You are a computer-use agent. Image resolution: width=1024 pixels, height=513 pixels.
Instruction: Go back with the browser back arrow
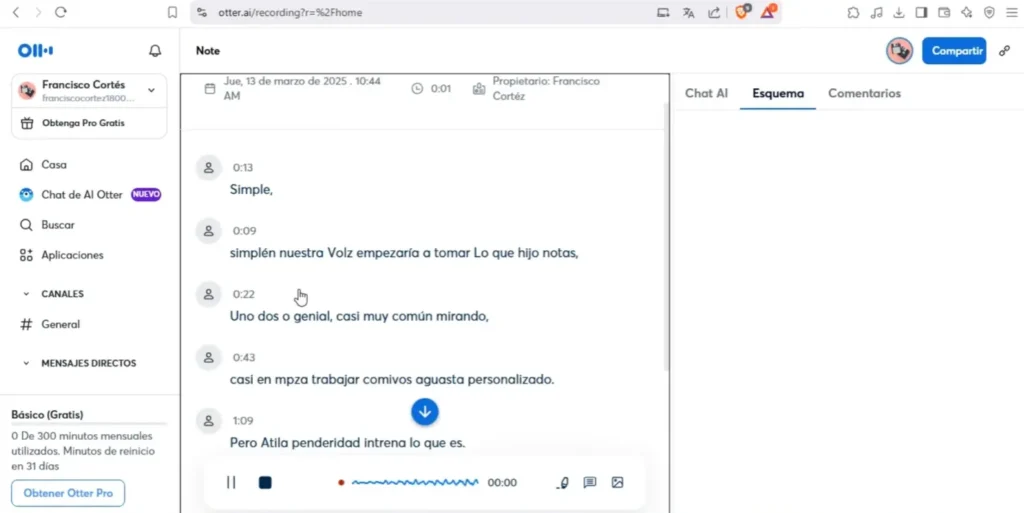[16, 12]
